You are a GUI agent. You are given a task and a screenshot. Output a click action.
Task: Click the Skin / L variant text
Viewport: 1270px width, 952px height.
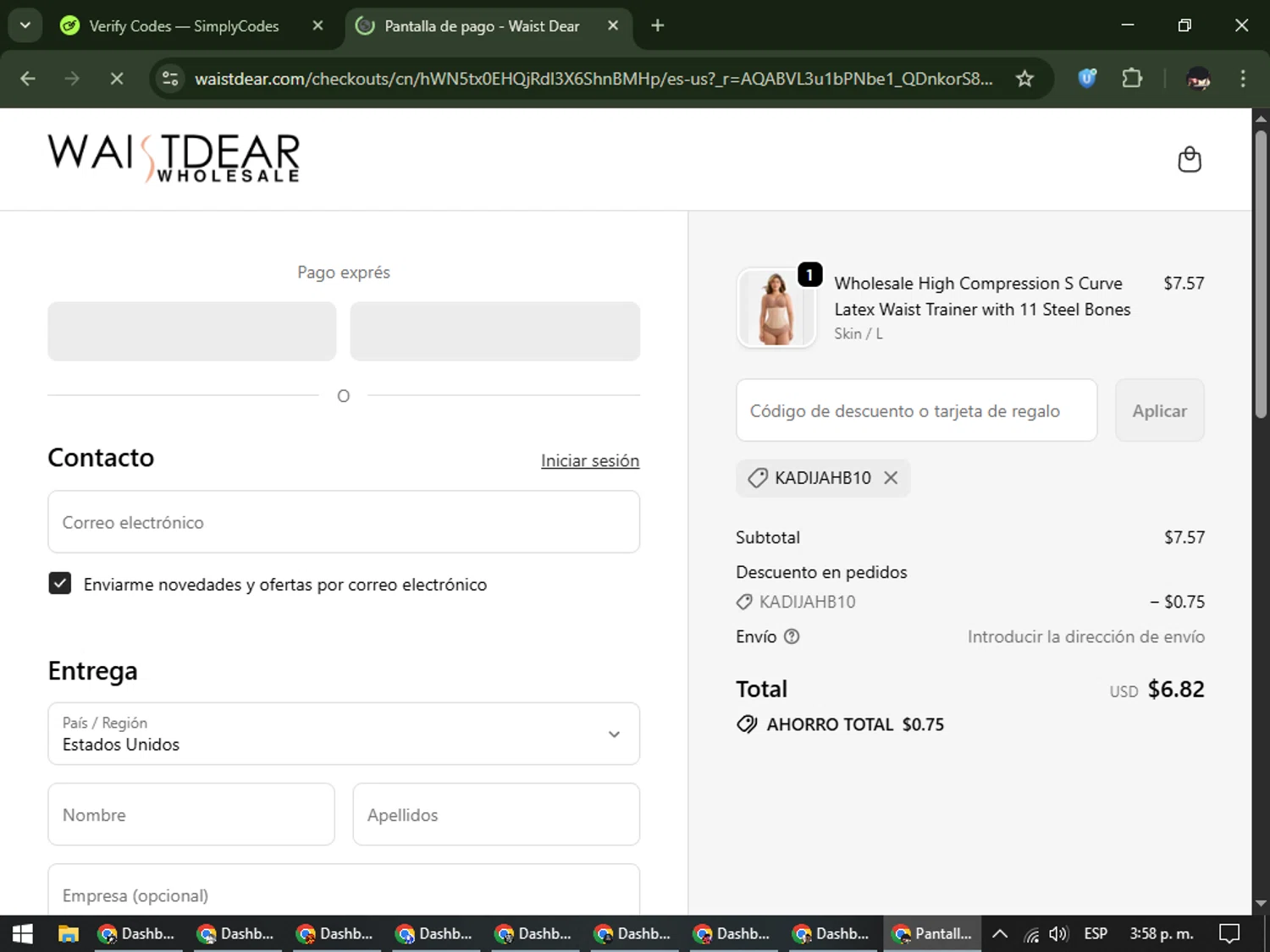point(859,333)
